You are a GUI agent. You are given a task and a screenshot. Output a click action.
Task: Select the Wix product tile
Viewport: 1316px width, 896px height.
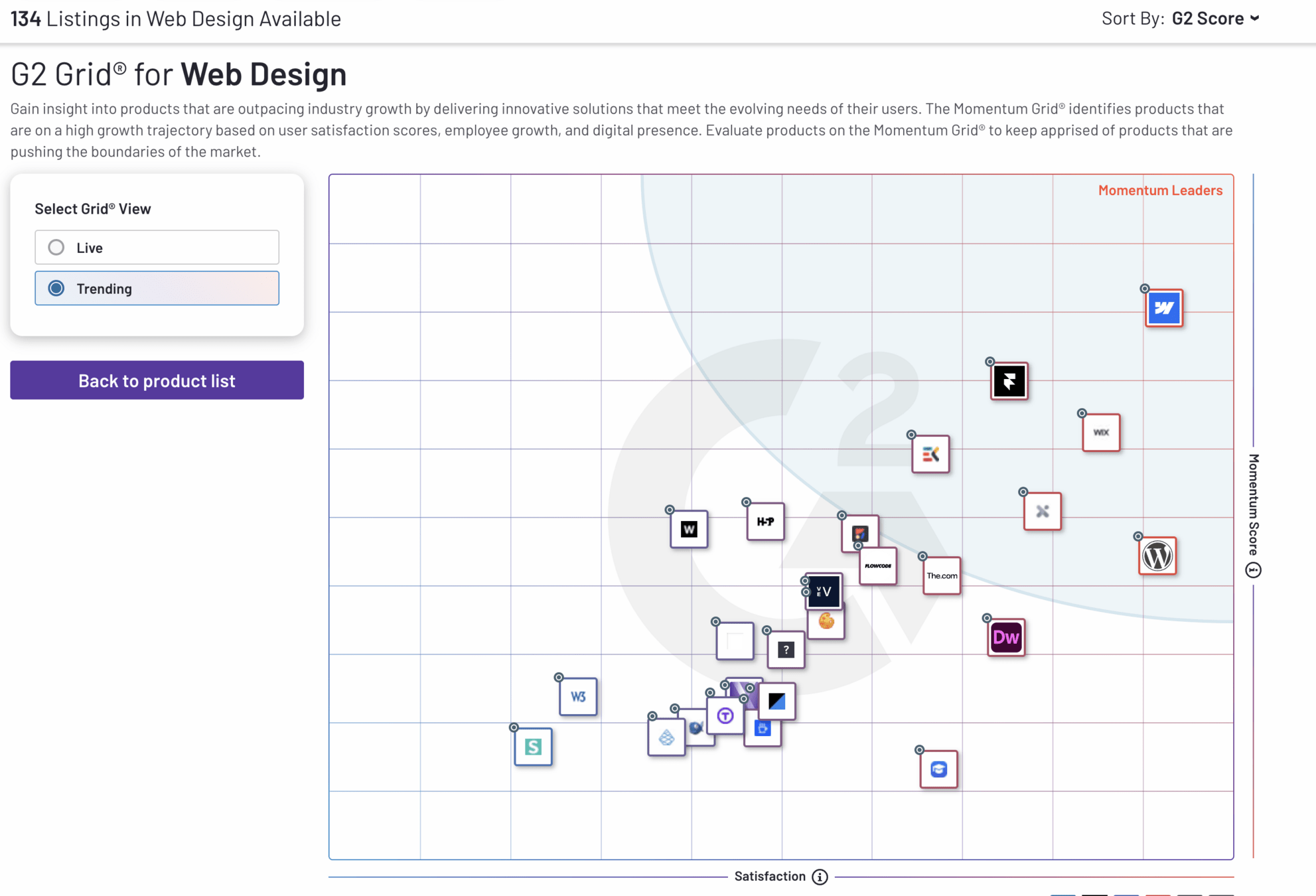pyautogui.click(x=1101, y=433)
